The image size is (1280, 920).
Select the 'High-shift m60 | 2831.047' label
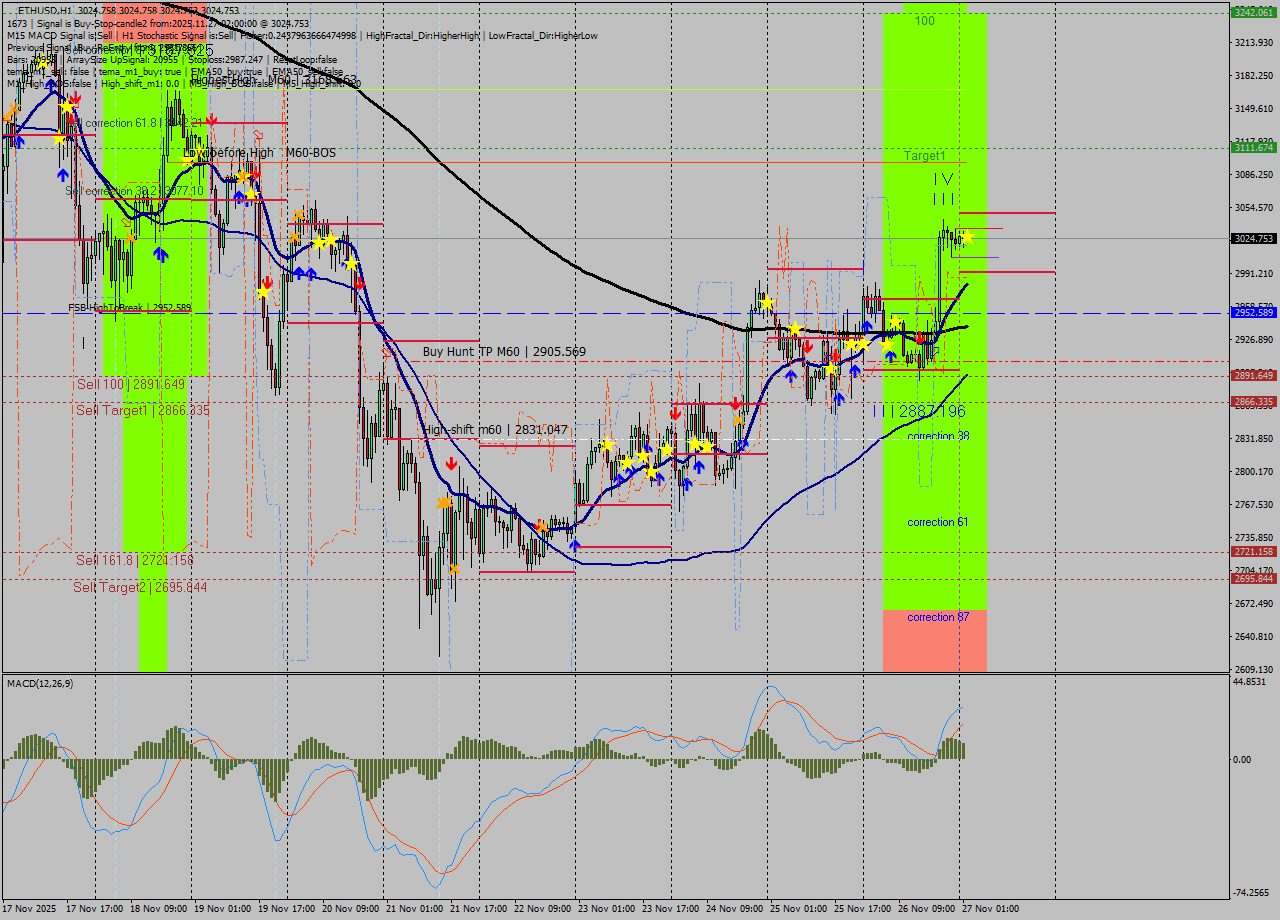(495, 428)
